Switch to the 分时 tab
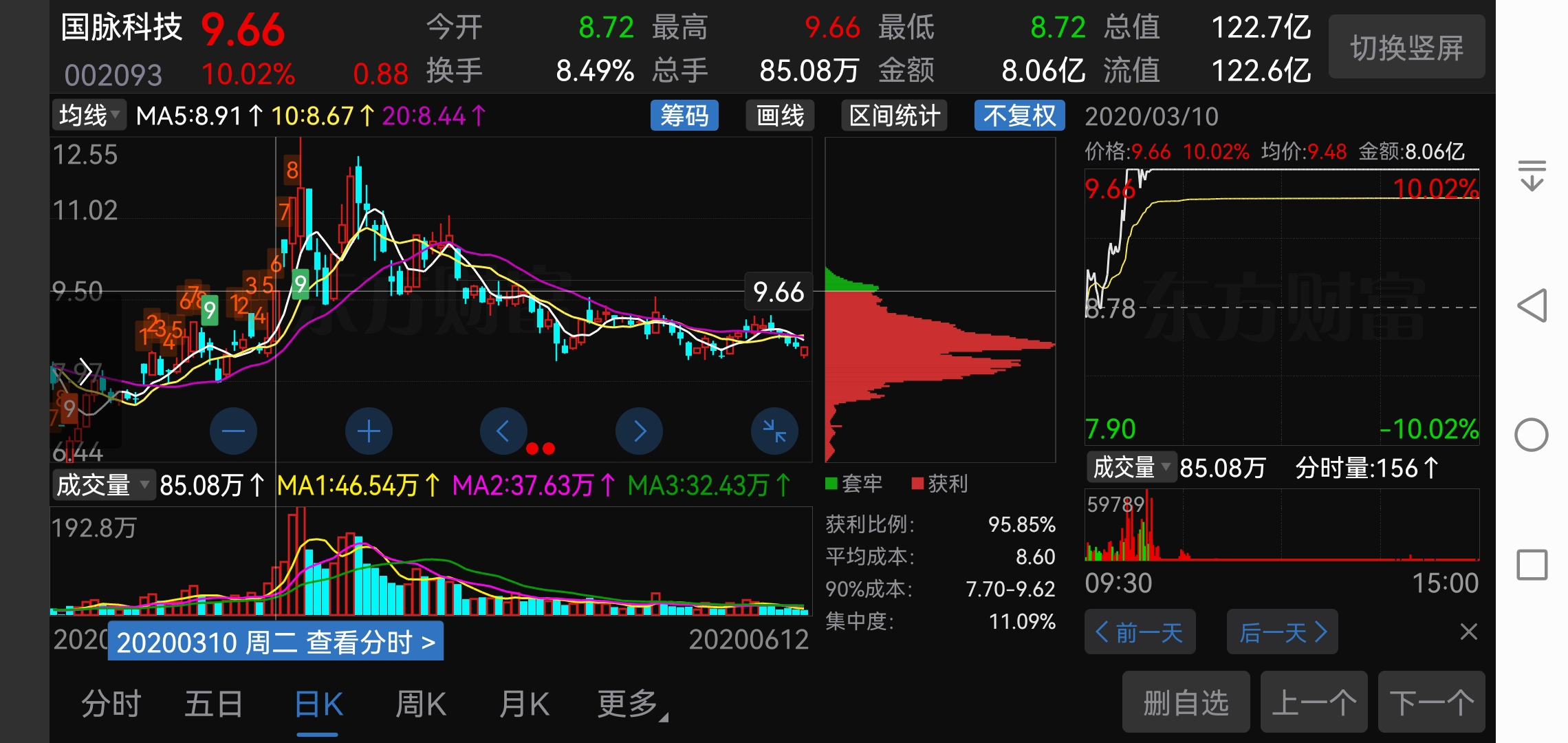Image resolution: width=1568 pixels, height=743 pixels. click(x=111, y=704)
